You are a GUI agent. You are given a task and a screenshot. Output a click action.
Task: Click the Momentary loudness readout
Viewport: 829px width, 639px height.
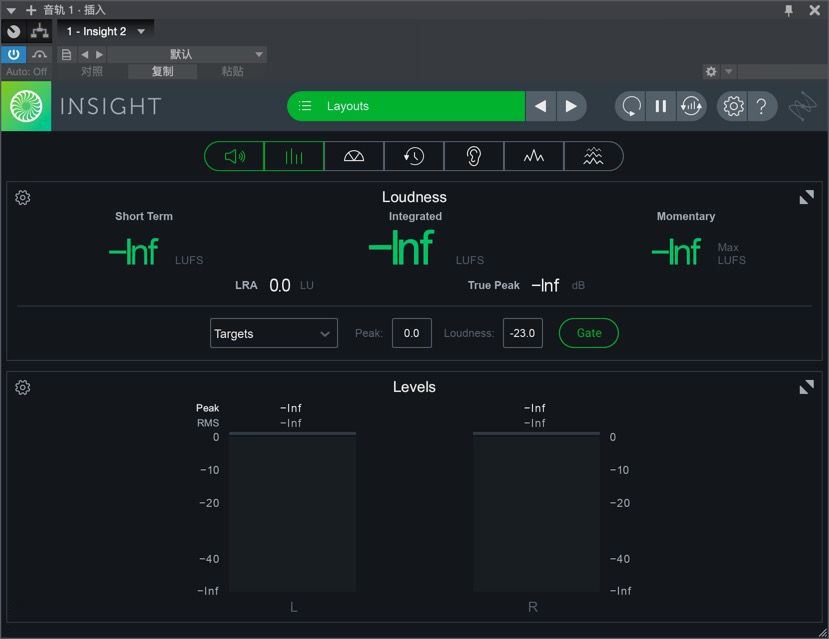(677, 251)
